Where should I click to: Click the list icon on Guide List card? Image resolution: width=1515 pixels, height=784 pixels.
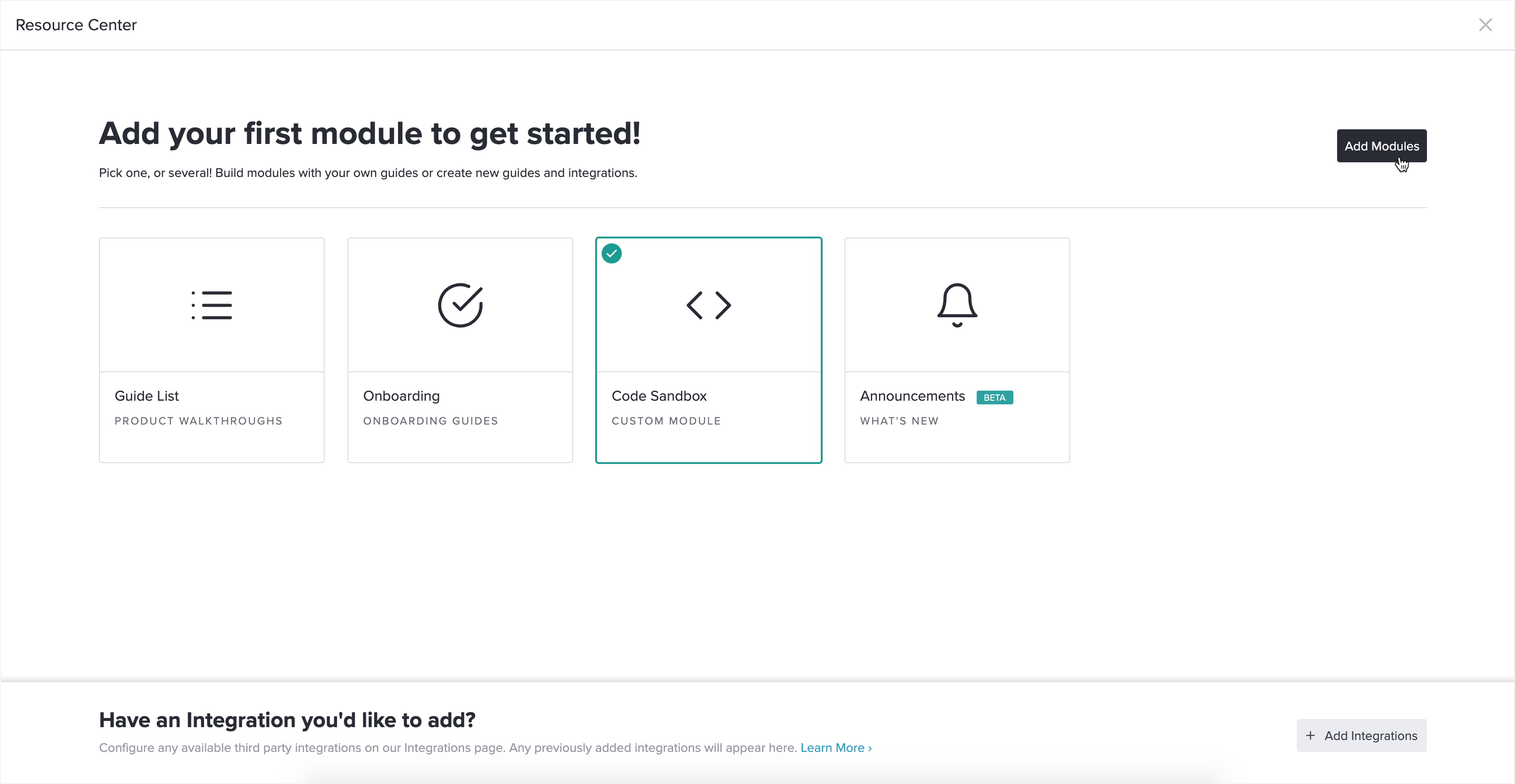click(x=211, y=305)
